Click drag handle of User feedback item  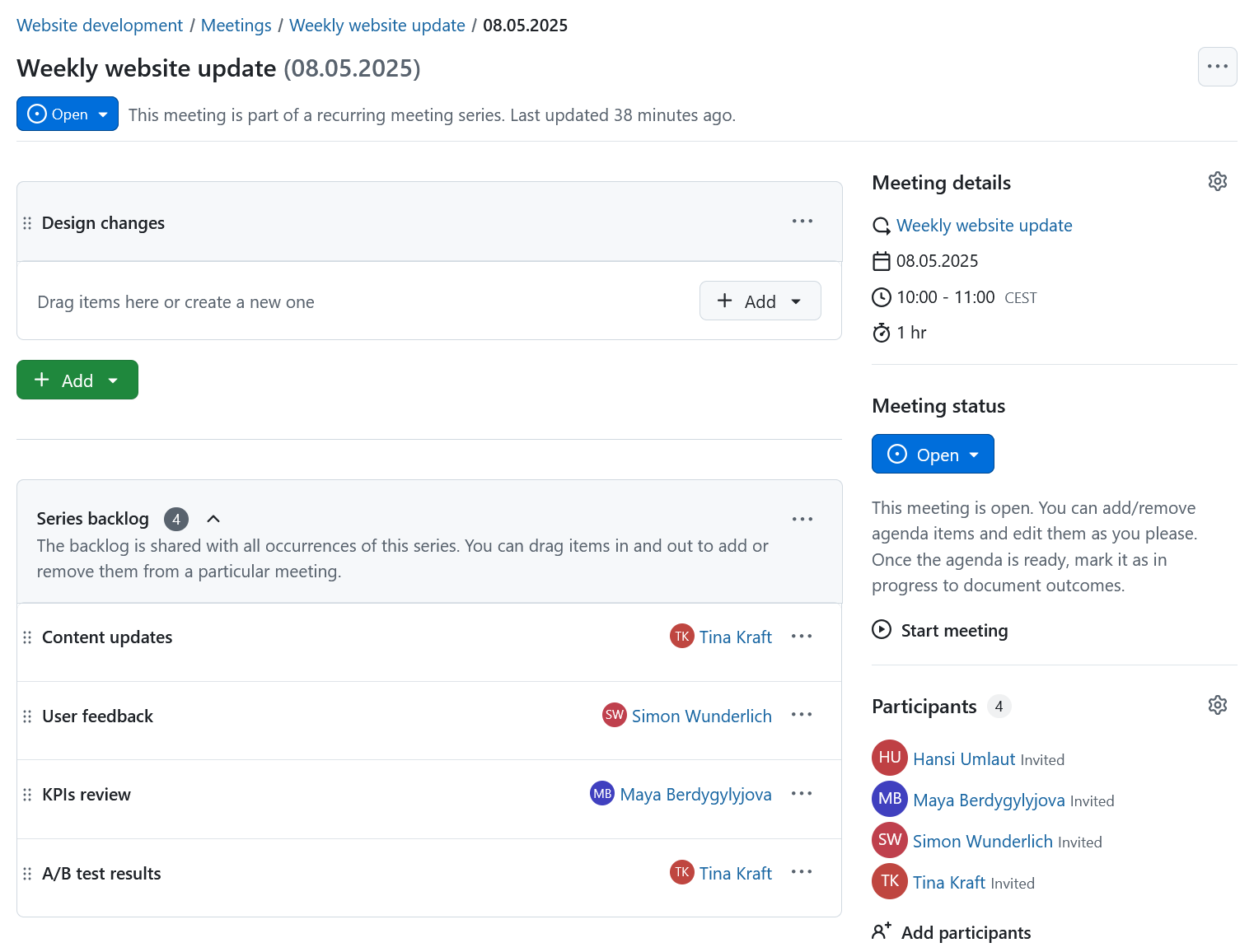(x=27, y=716)
